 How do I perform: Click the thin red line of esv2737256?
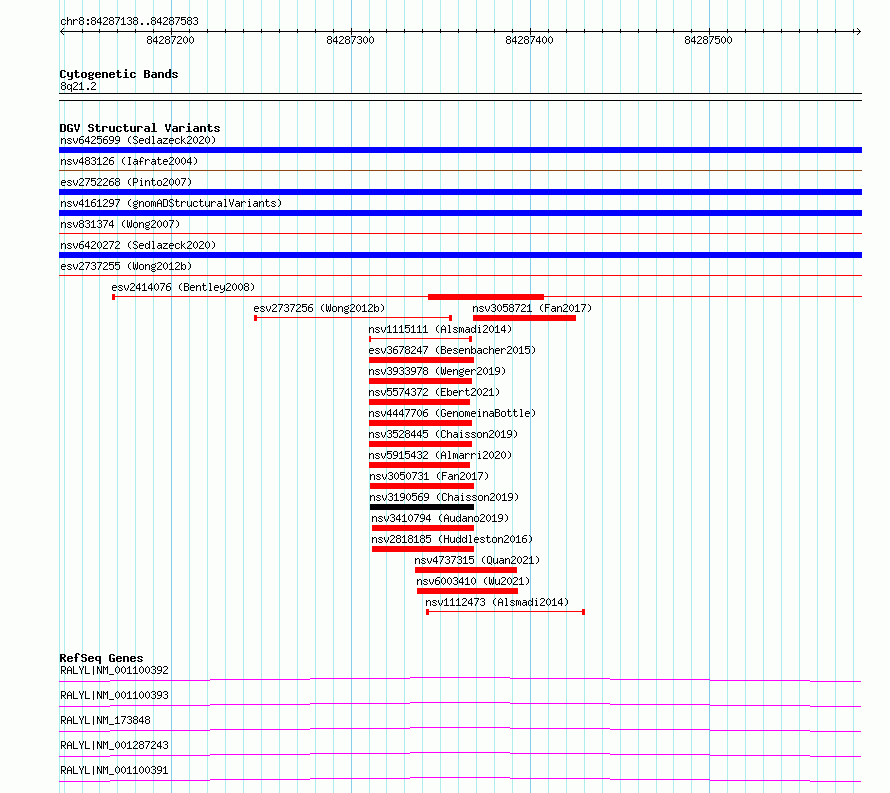353,318
